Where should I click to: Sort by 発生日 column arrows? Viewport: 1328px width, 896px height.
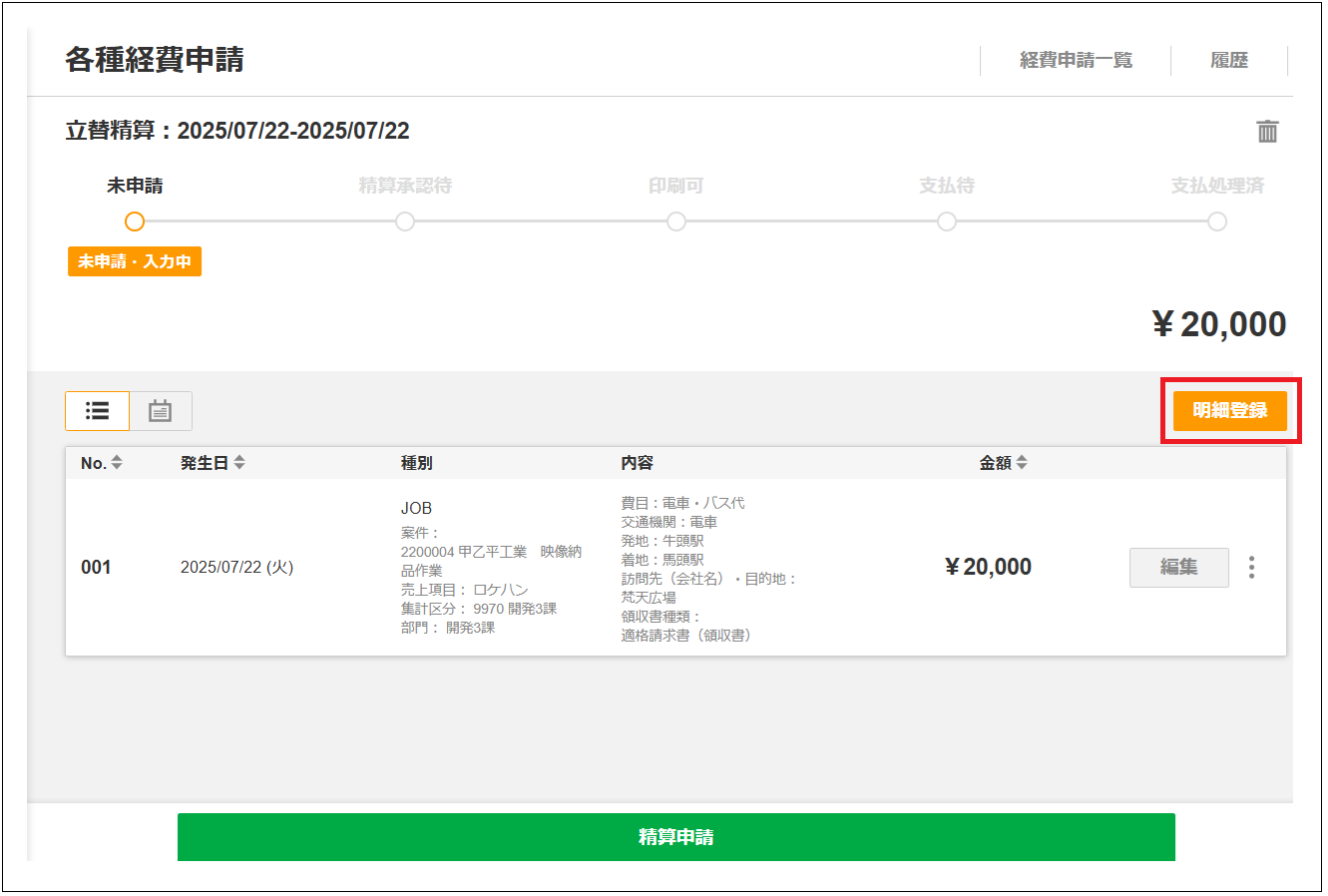click(239, 463)
